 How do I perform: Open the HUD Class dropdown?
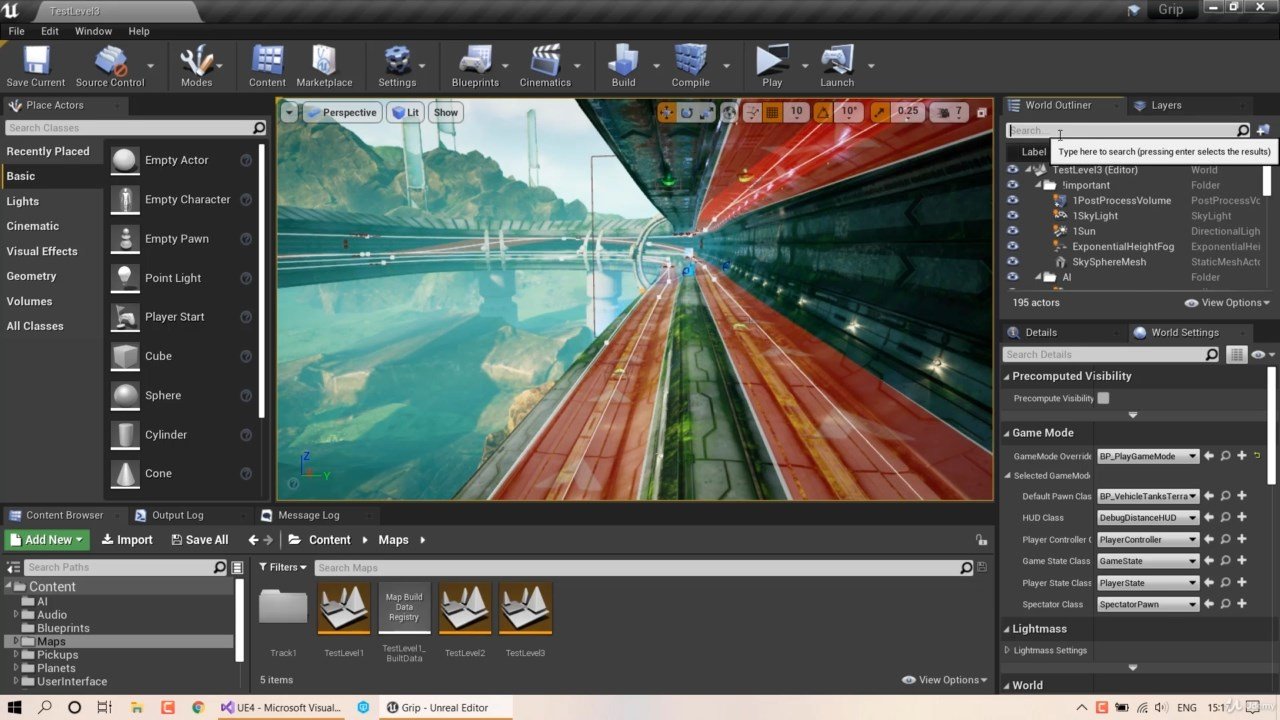(1147, 518)
